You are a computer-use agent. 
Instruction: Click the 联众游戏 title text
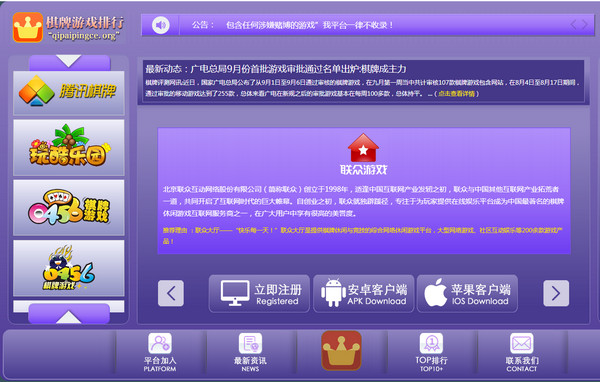click(364, 170)
